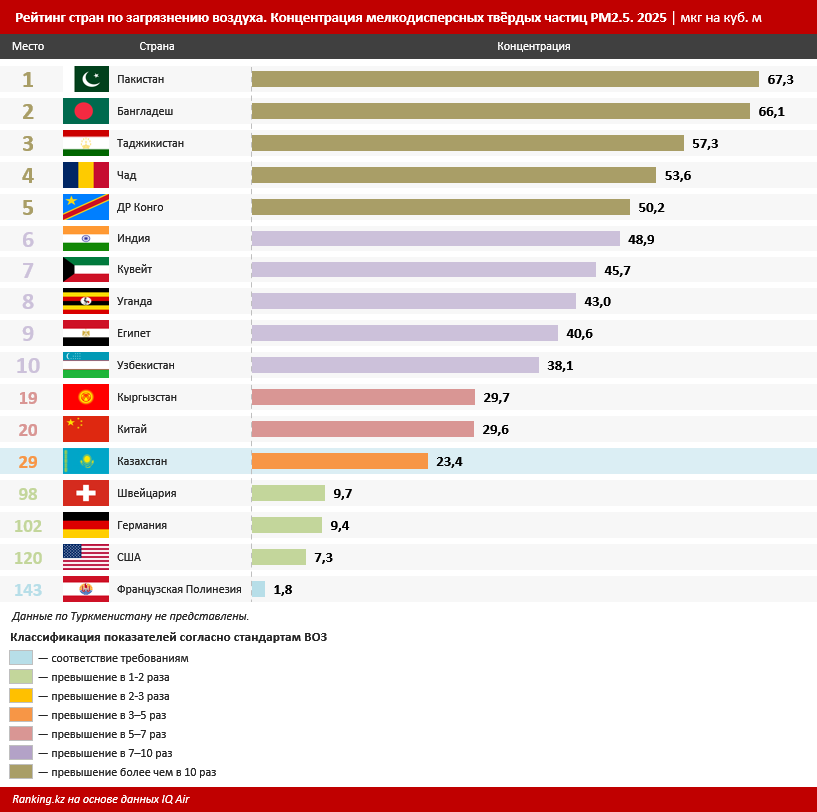Screen dimensions: 817x812
Task: Select the Tajikistan flag
Action: coord(86,143)
